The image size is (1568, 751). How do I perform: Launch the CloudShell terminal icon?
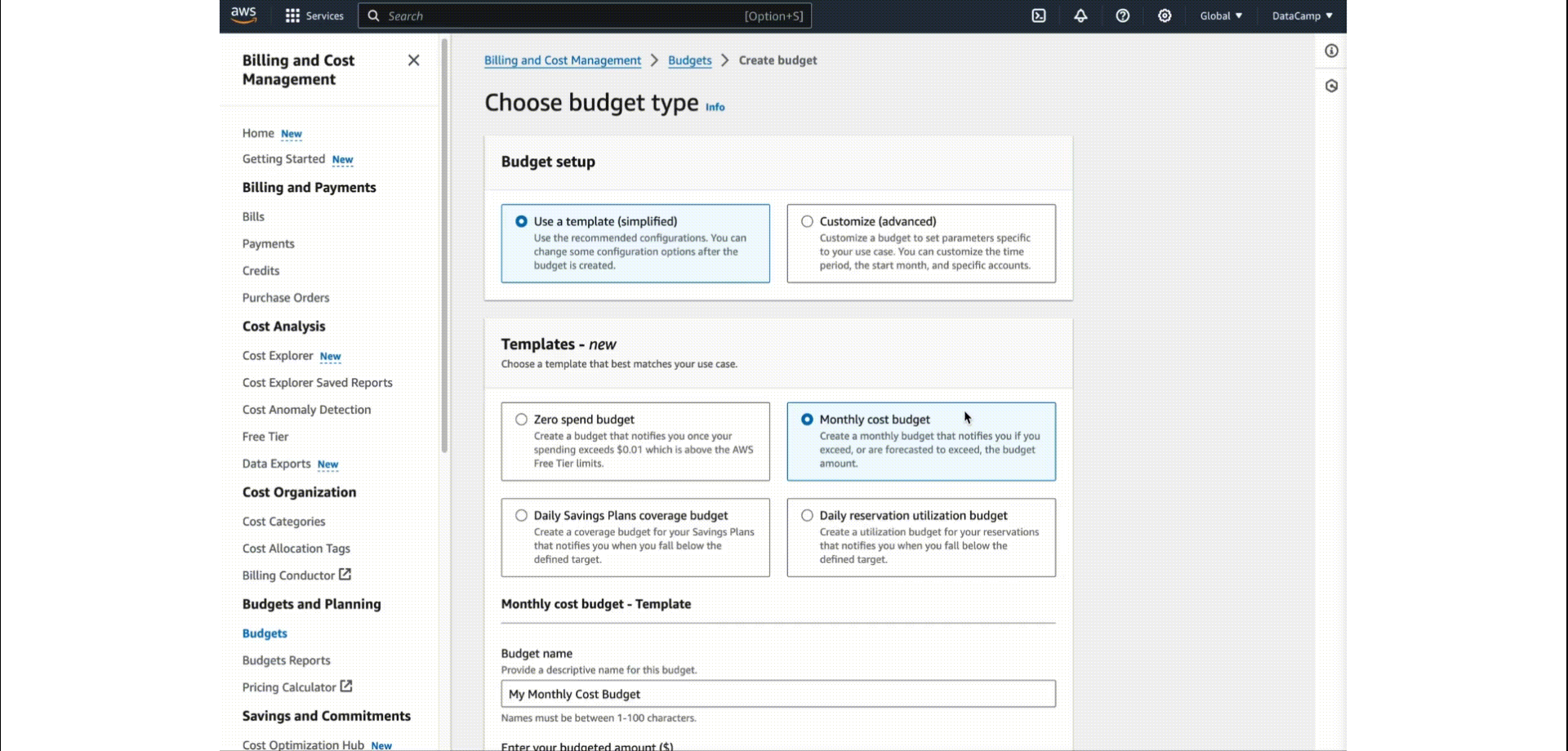1039,16
